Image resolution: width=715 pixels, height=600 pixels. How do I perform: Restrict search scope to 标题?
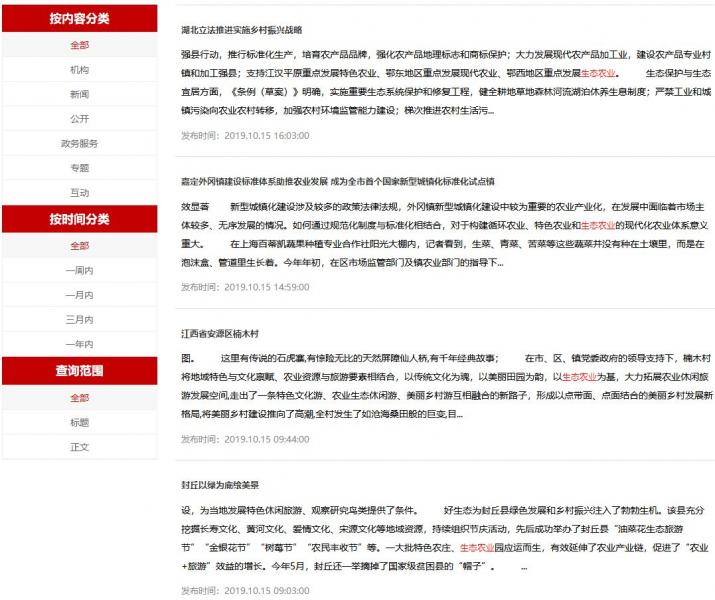pos(79,422)
